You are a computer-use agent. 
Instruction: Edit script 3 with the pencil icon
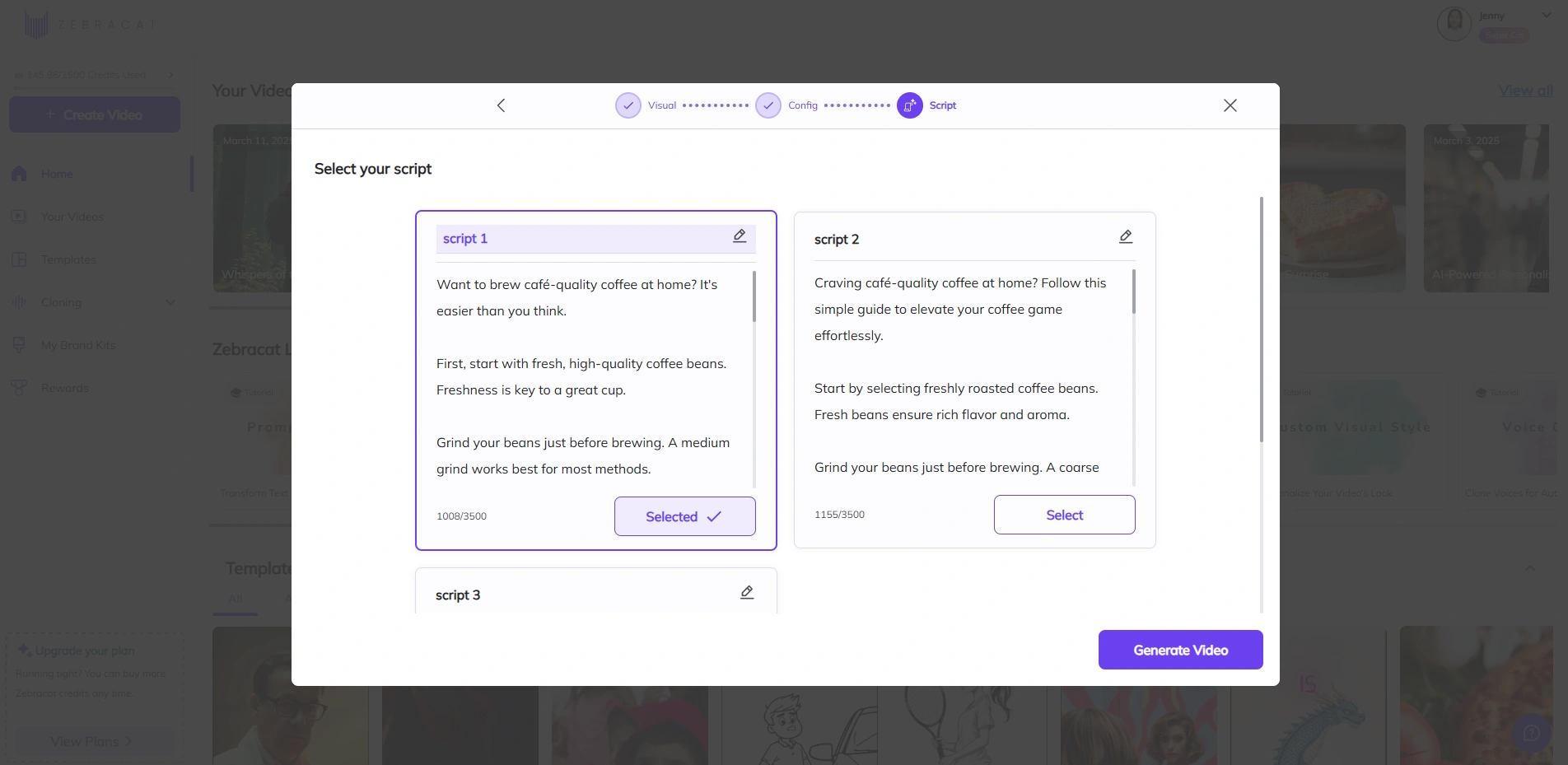click(x=747, y=593)
